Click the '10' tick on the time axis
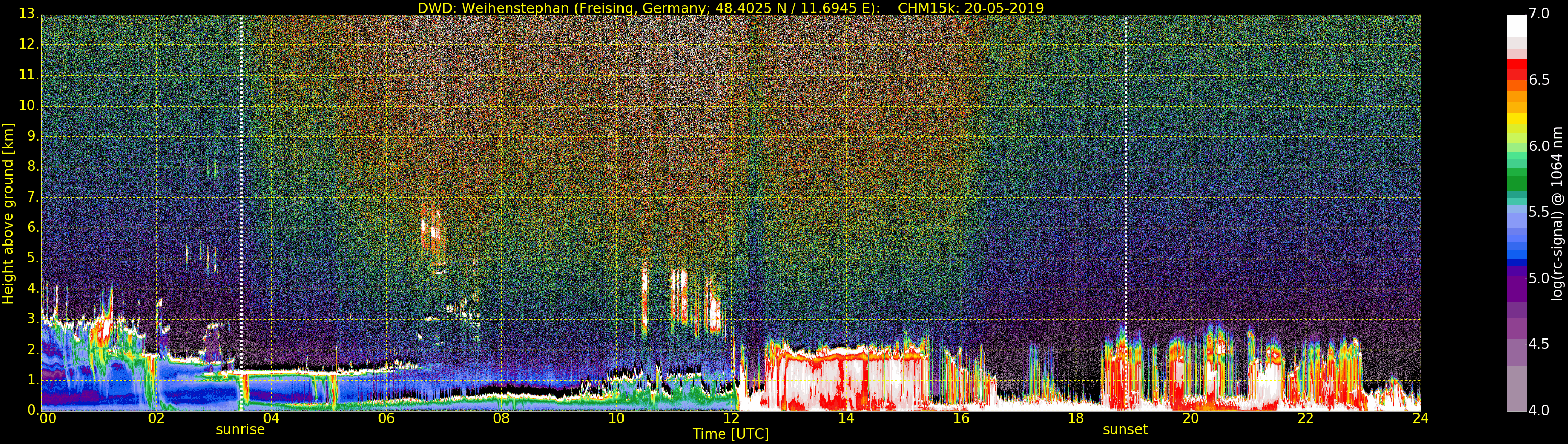This screenshot has width=1568, height=444. click(x=616, y=418)
